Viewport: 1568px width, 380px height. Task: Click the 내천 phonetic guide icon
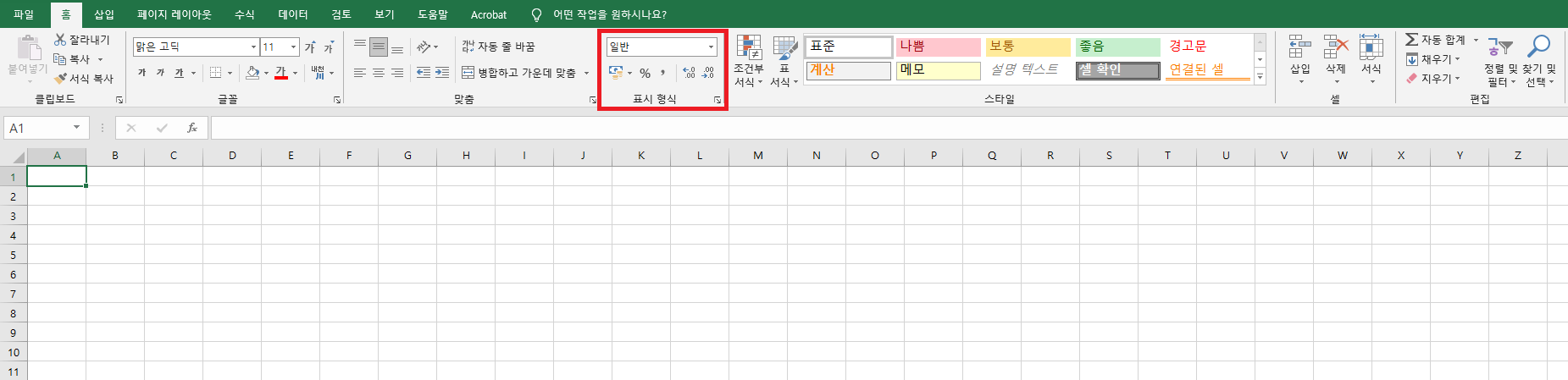pos(318,73)
